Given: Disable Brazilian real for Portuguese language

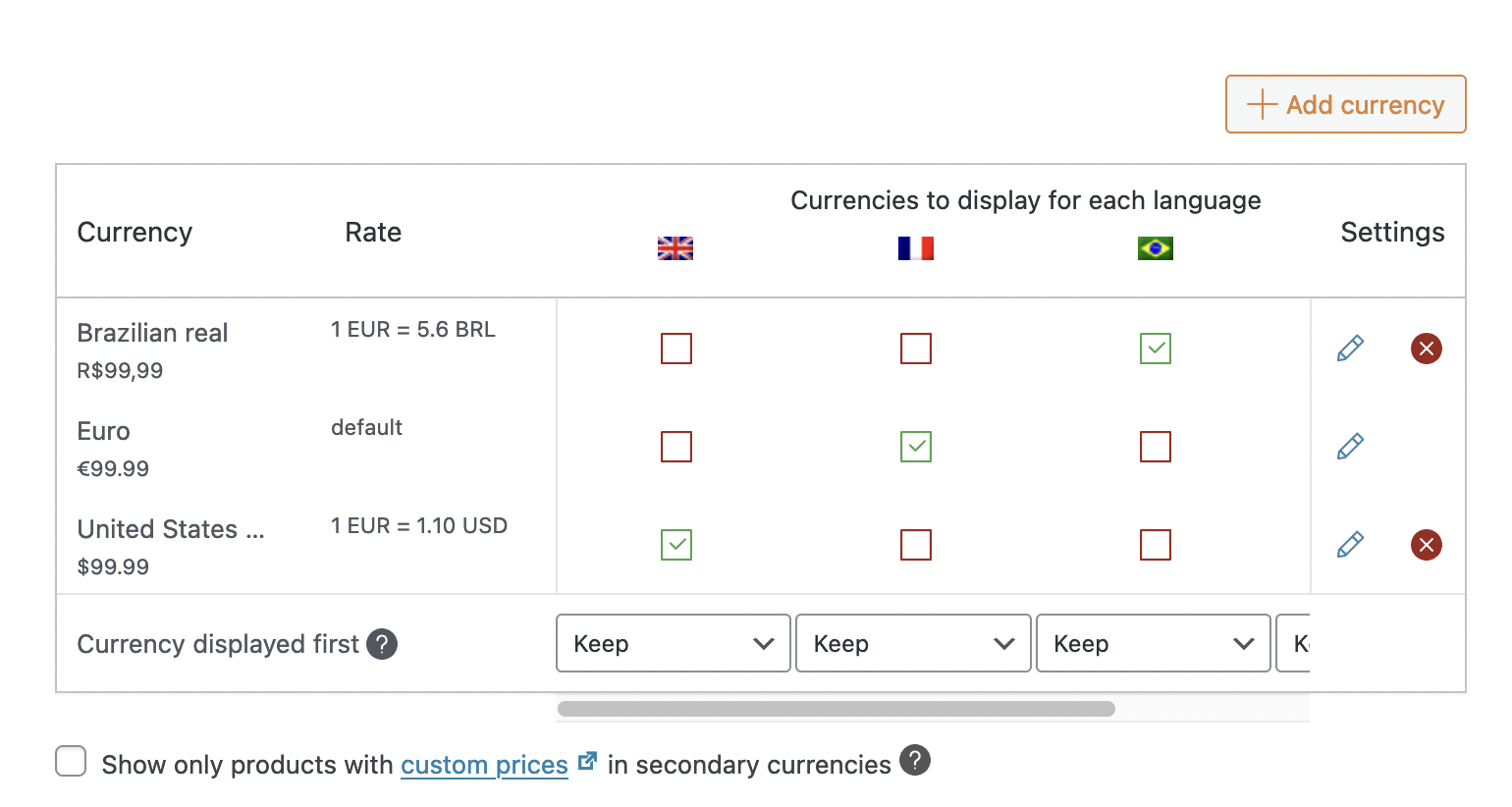Looking at the screenshot, I should (1156, 349).
